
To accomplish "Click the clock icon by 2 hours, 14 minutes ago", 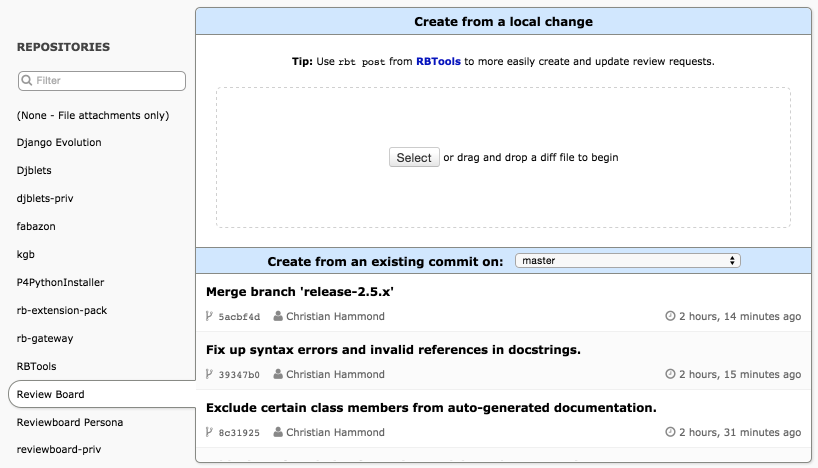I will tap(670, 316).
